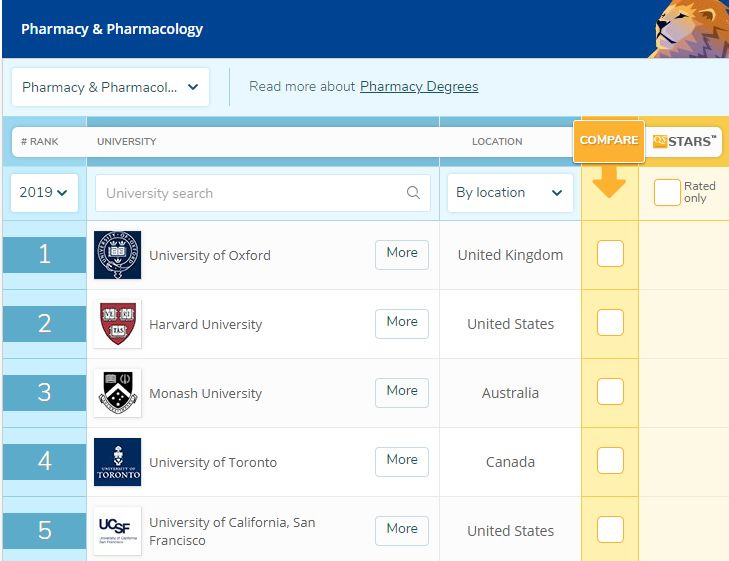Click the orange compare down arrow
The width and height of the screenshot is (729, 561).
[x=609, y=180]
